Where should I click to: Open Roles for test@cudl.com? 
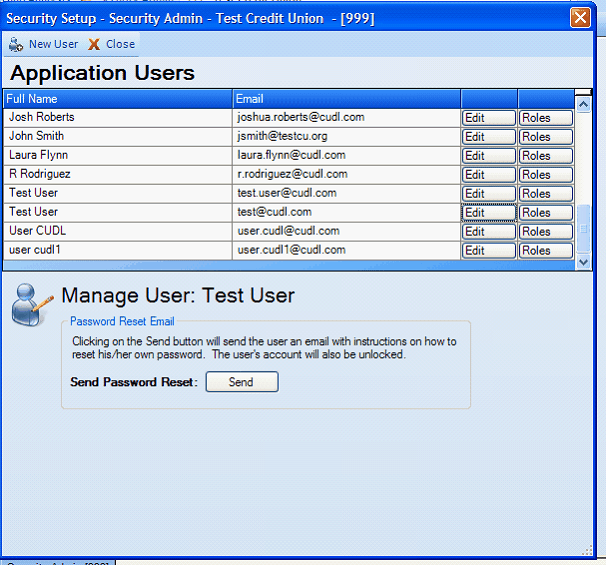(x=546, y=213)
